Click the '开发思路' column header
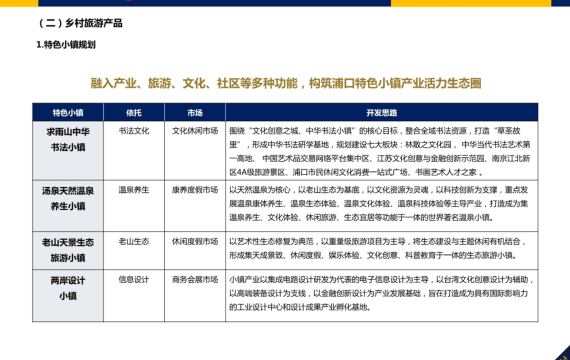 pyautogui.click(x=382, y=112)
